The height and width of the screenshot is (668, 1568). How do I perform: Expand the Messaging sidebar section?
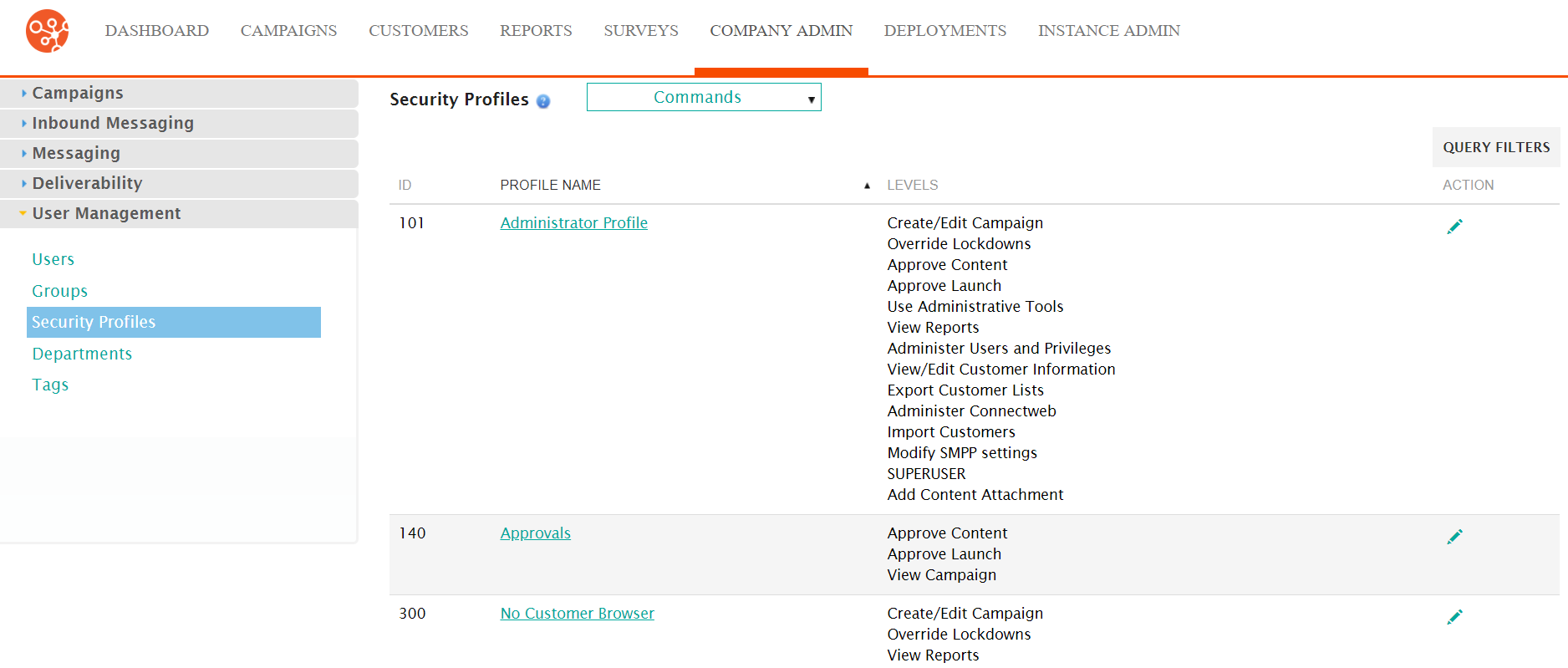point(76,153)
